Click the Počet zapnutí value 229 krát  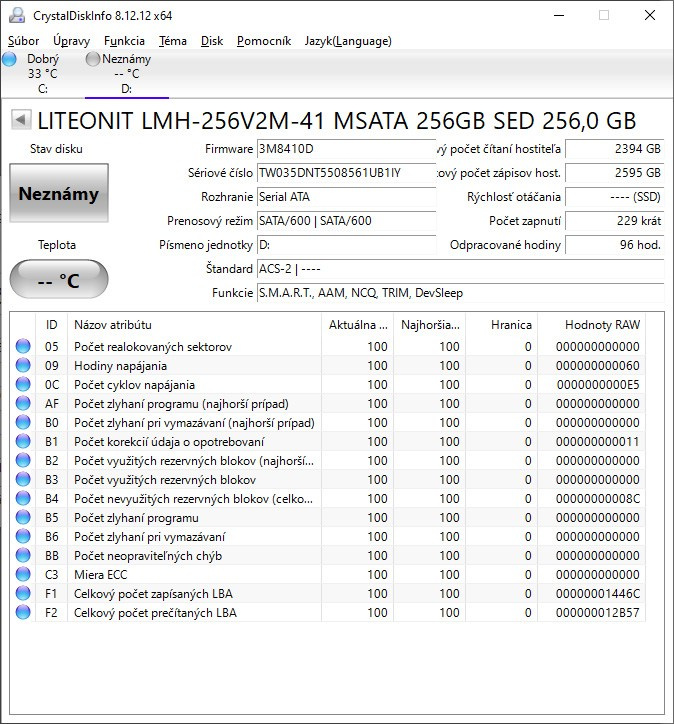(x=614, y=221)
